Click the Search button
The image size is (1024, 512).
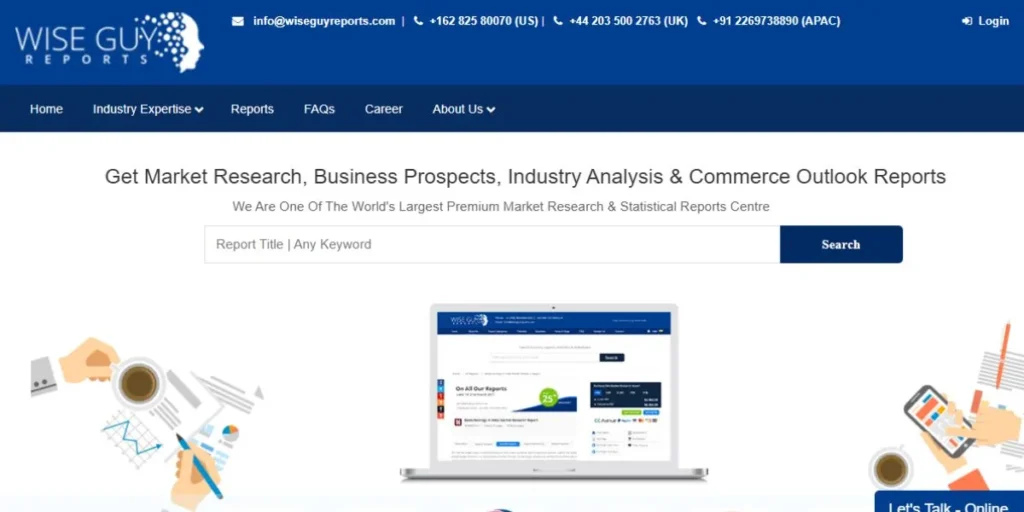[x=841, y=244]
